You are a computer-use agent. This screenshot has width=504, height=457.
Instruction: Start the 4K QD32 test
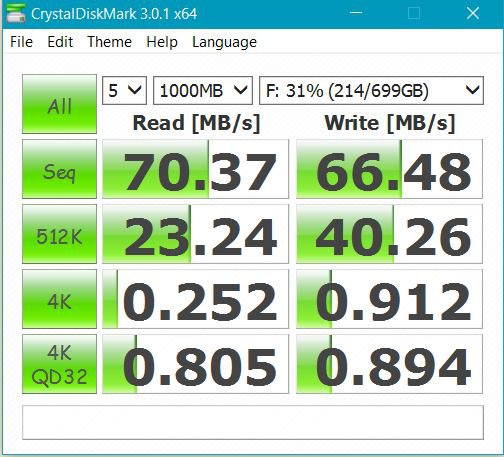pos(59,364)
